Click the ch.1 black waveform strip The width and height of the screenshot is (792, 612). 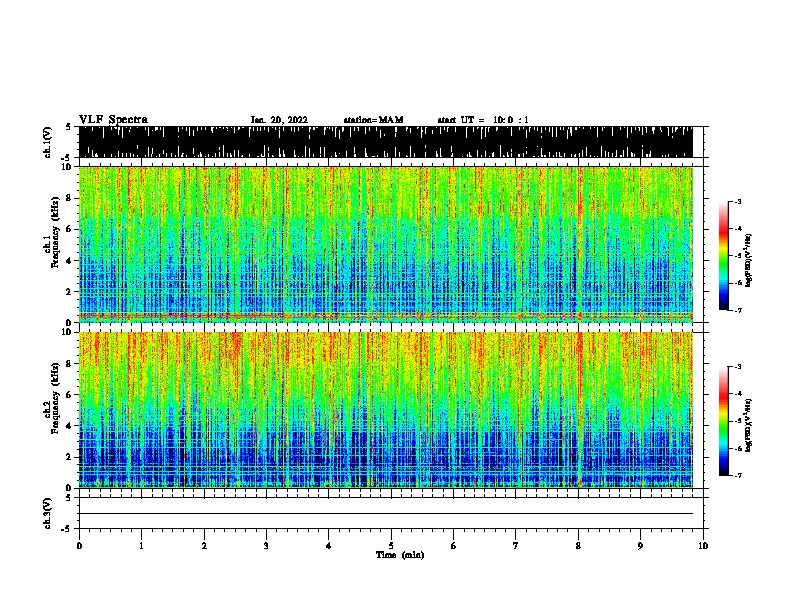click(386, 142)
